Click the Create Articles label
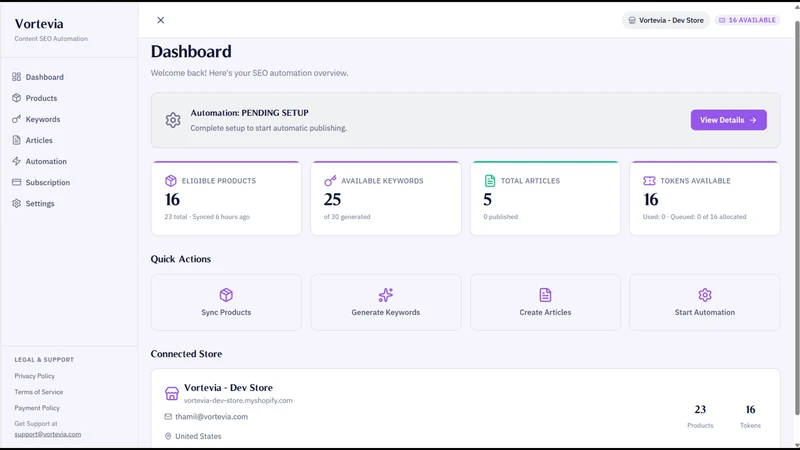This screenshot has height=450, width=800. click(x=545, y=312)
